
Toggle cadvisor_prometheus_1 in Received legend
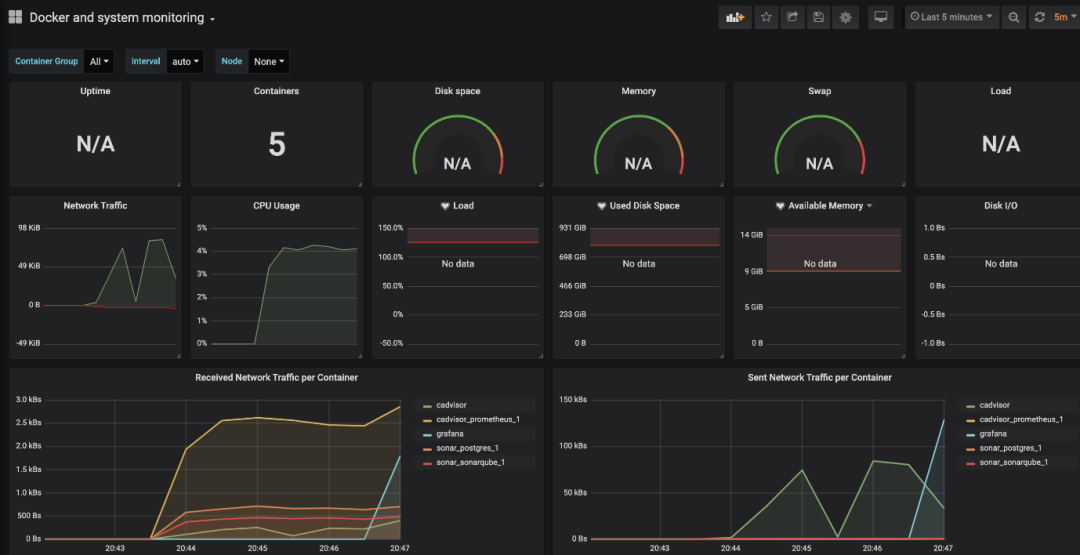click(x=477, y=419)
